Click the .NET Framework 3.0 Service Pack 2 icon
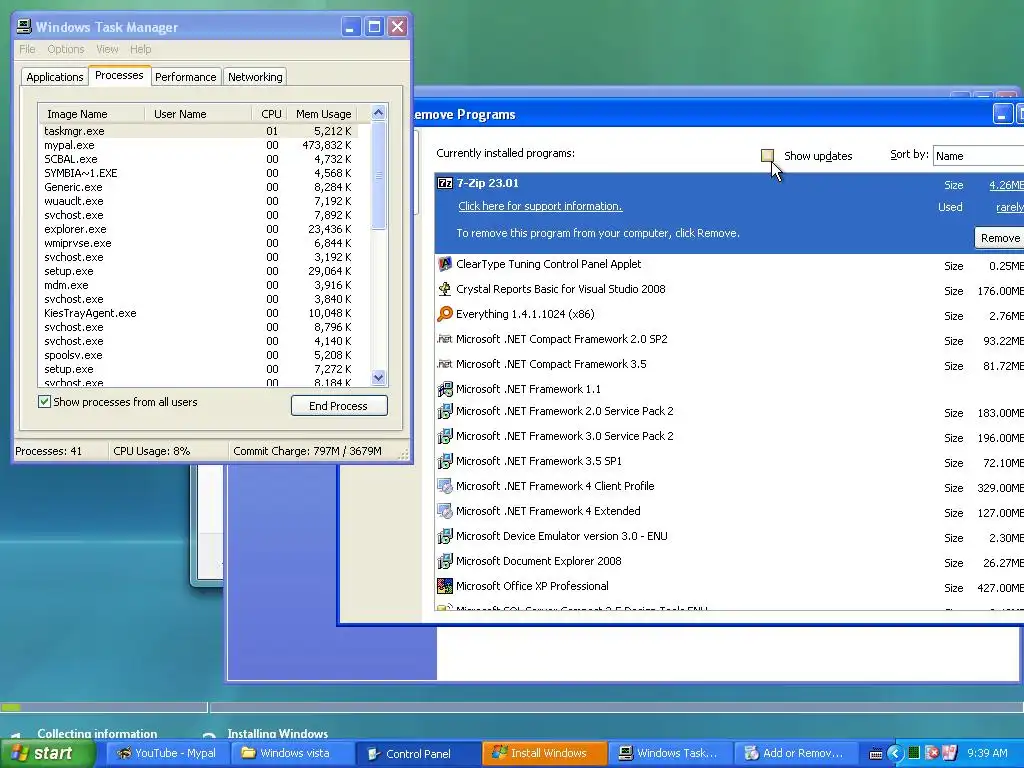This screenshot has width=1024, height=768. point(445,436)
